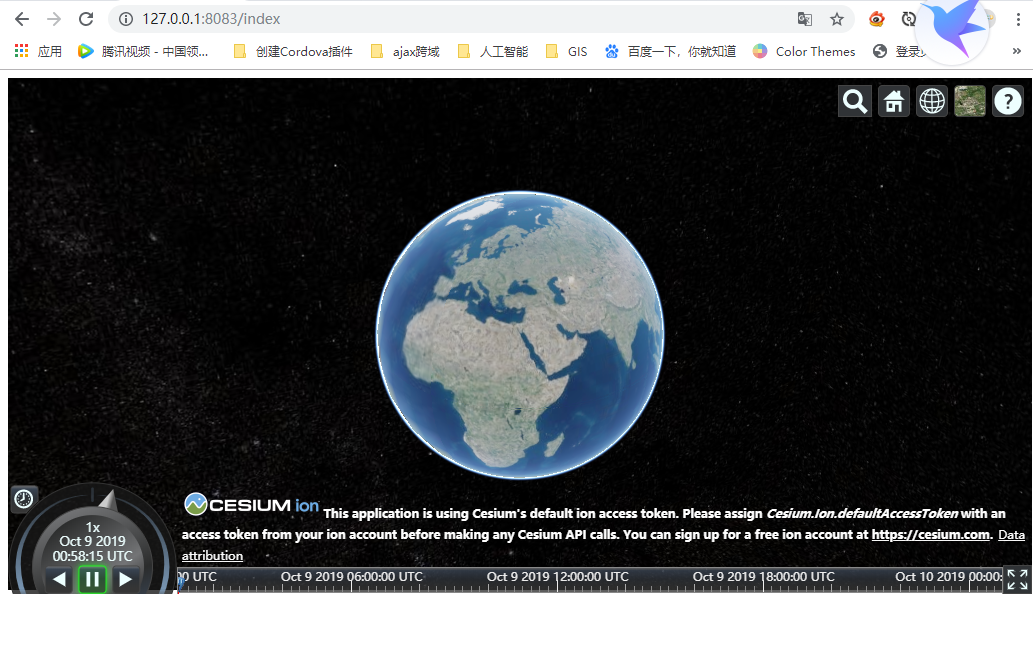Open the scene mode picker globe dropdown
The width and height of the screenshot is (1033, 646).
[x=931, y=101]
